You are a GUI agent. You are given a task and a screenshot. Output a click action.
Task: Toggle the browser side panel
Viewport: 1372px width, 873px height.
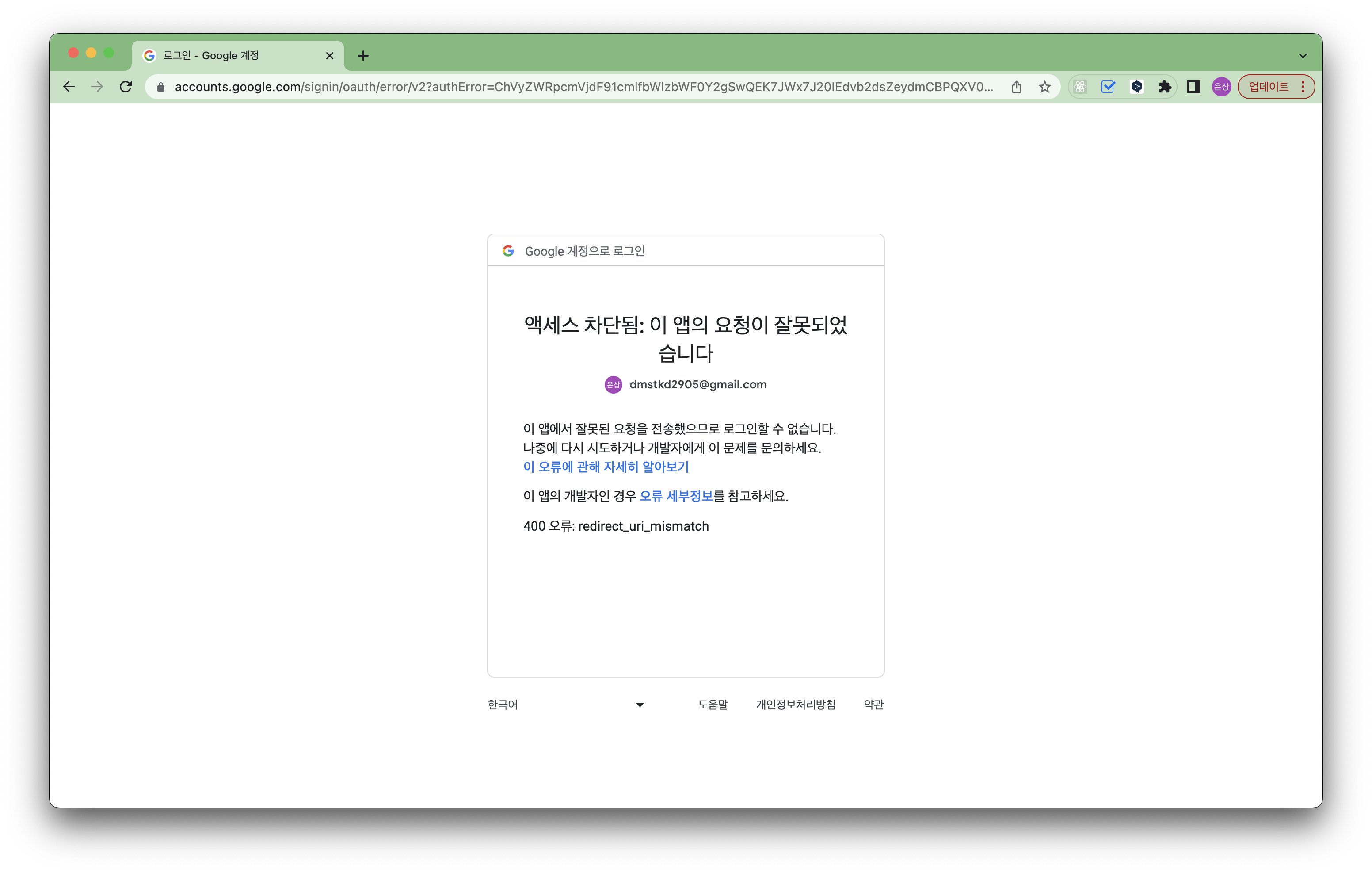pos(1193,87)
